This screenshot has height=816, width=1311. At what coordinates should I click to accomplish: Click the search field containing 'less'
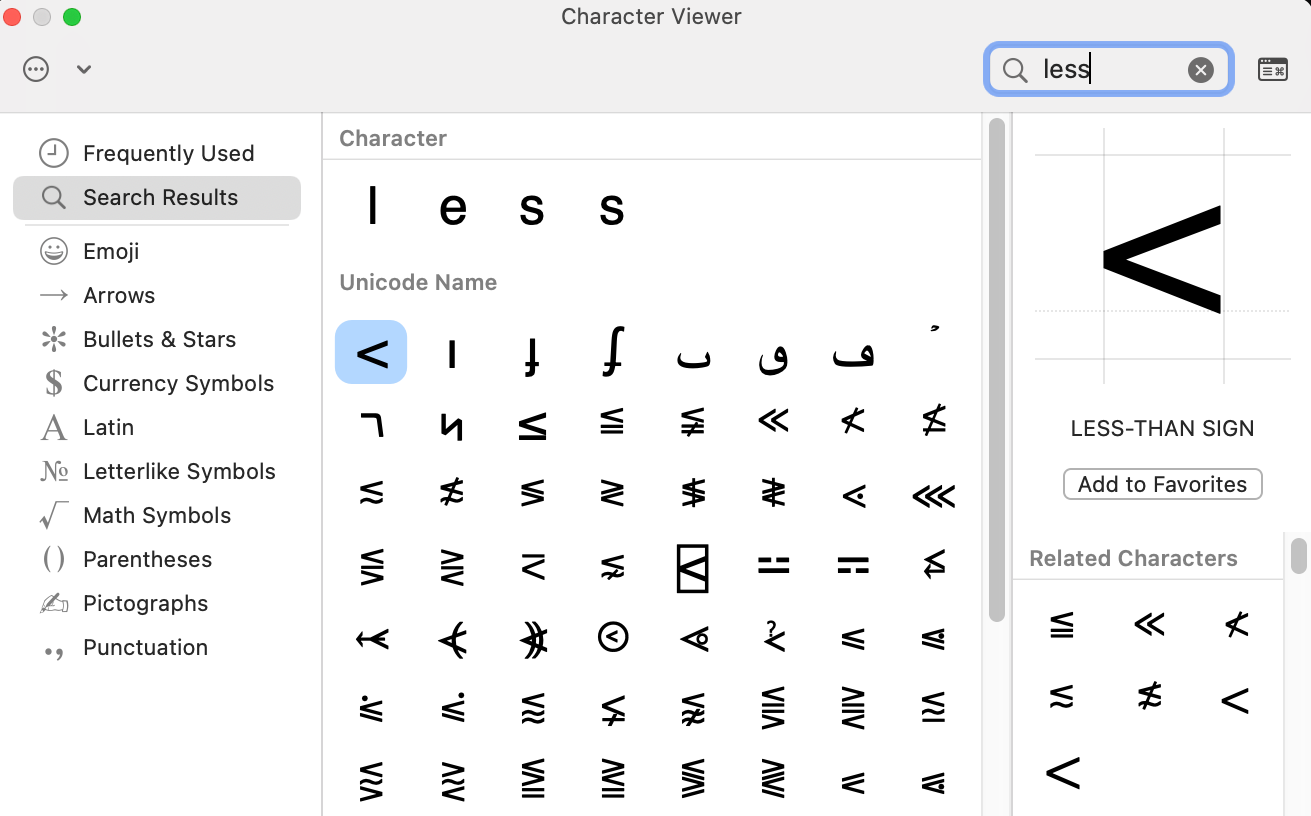(x=1108, y=69)
